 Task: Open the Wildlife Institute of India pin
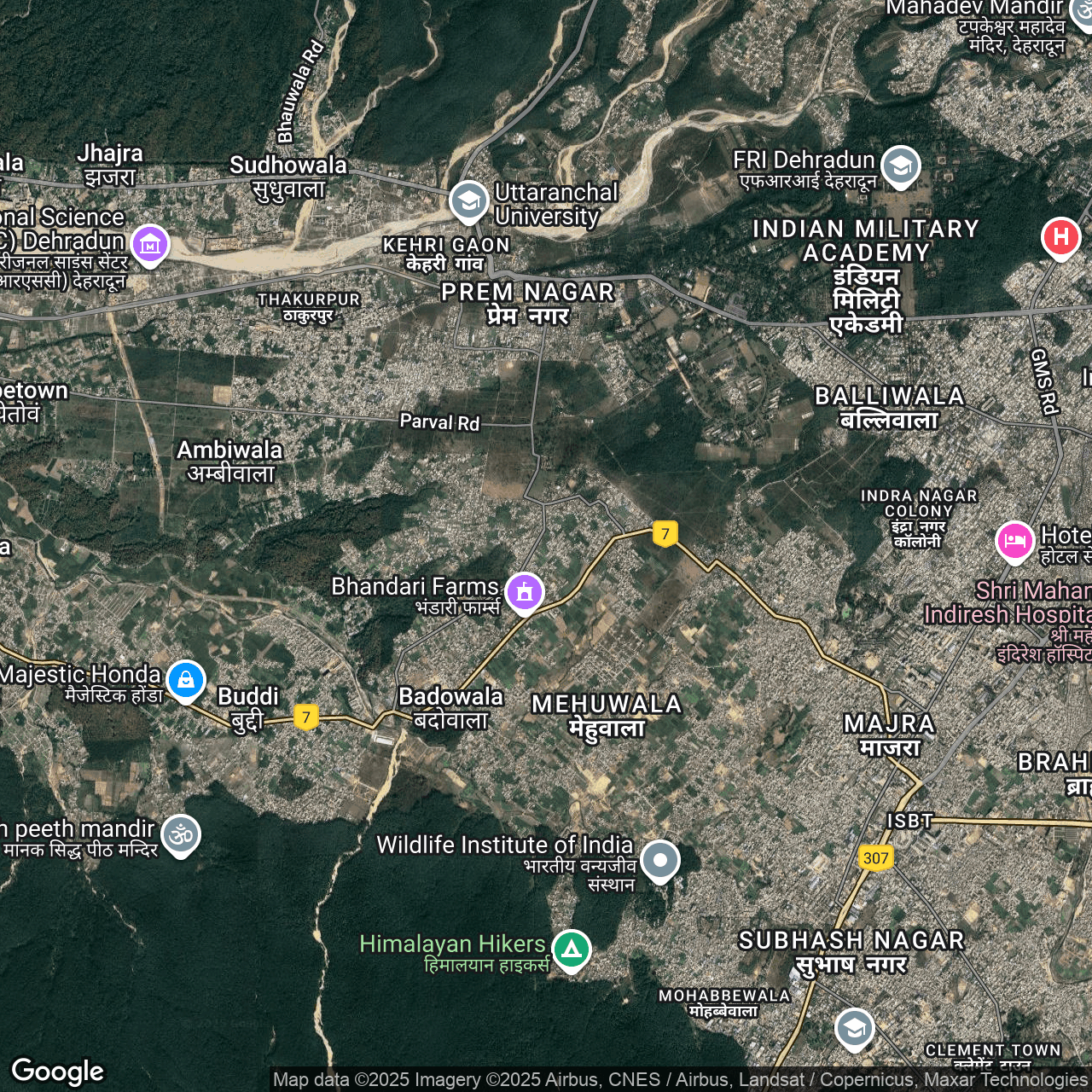pyautogui.click(x=659, y=860)
